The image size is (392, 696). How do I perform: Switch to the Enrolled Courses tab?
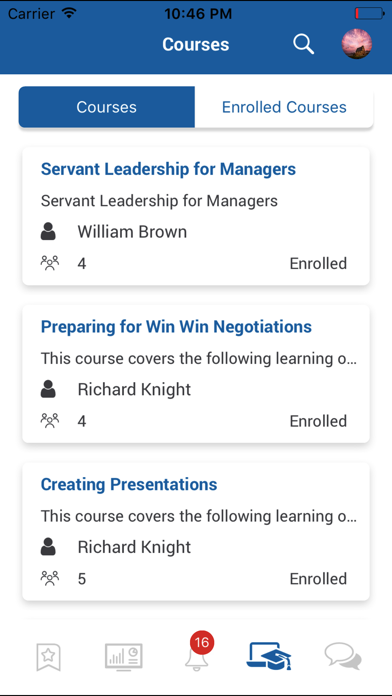[284, 107]
